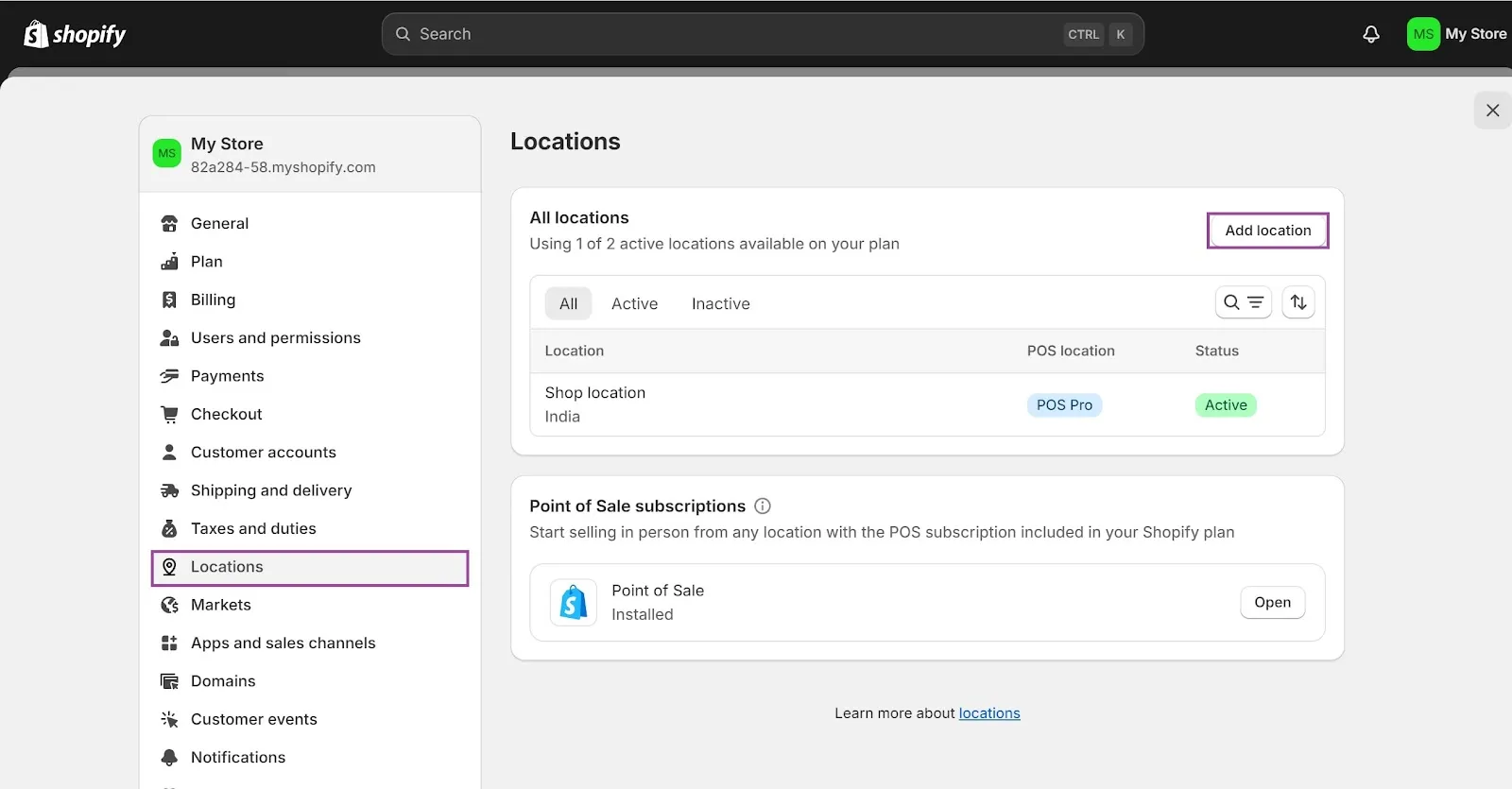Close the settings panel
The height and width of the screenshot is (789, 1512).
tap(1492, 111)
